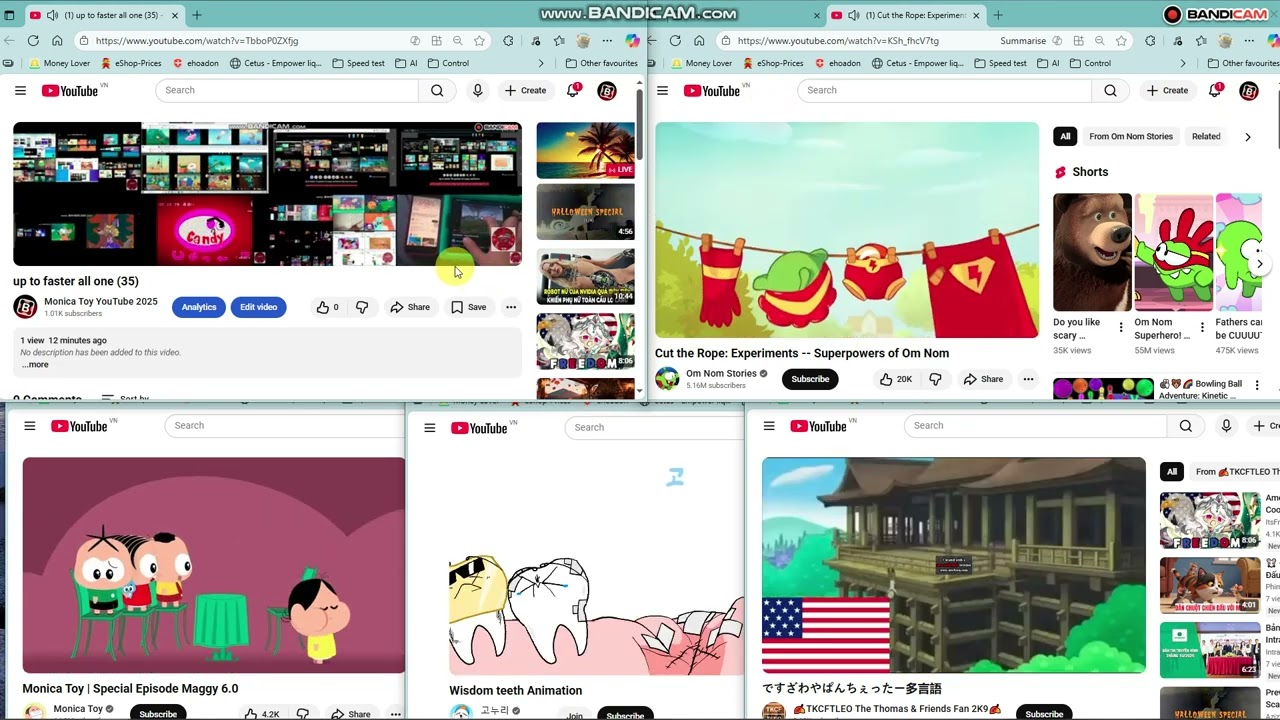The width and height of the screenshot is (1280, 720).
Task: Open the Speed test bookmark folder in top-left window
Action: point(358,63)
